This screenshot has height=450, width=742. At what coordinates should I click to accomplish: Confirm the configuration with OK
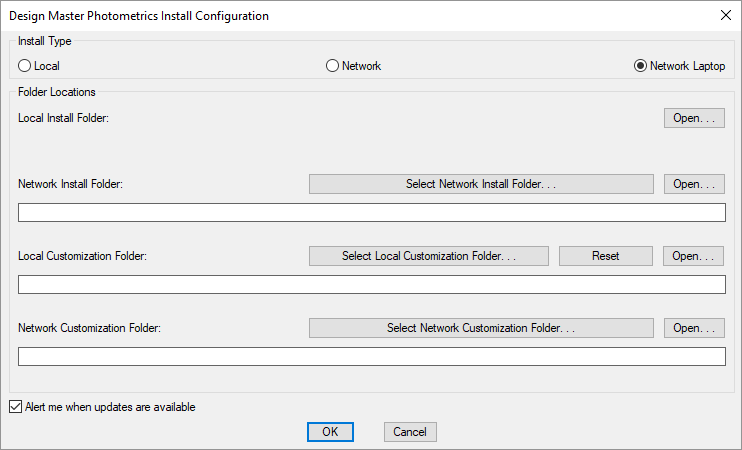click(330, 432)
